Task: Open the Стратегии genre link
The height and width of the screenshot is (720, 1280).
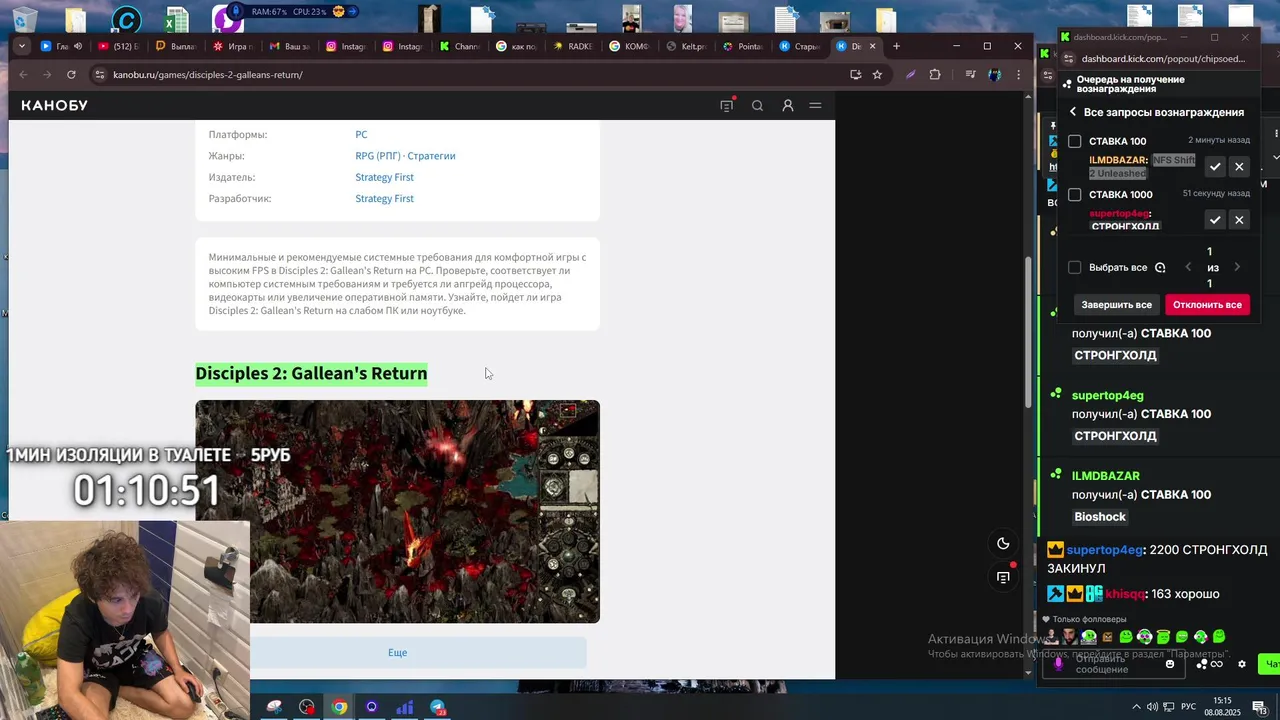Action: click(x=431, y=156)
